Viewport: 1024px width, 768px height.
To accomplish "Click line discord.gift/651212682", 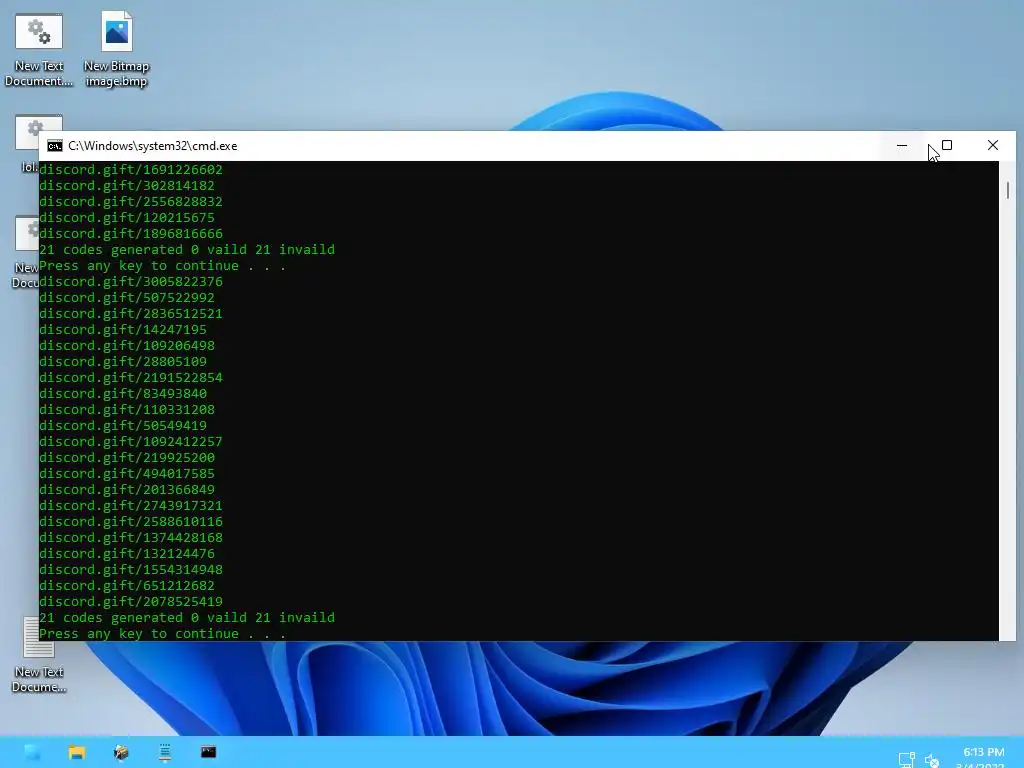I will [127, 586].
